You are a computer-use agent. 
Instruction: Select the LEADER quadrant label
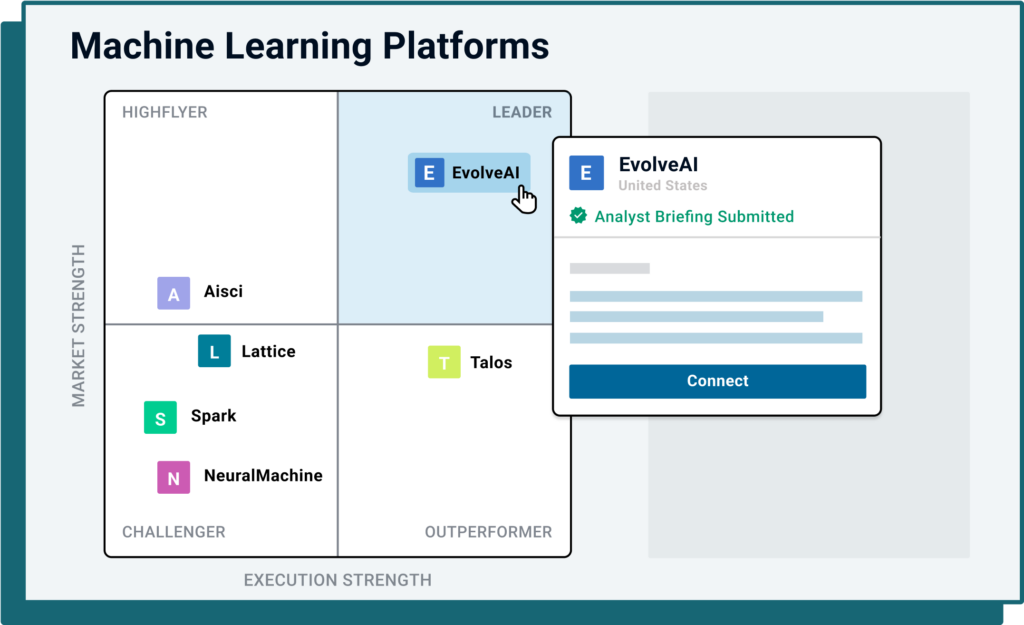[x=522, y=112]
